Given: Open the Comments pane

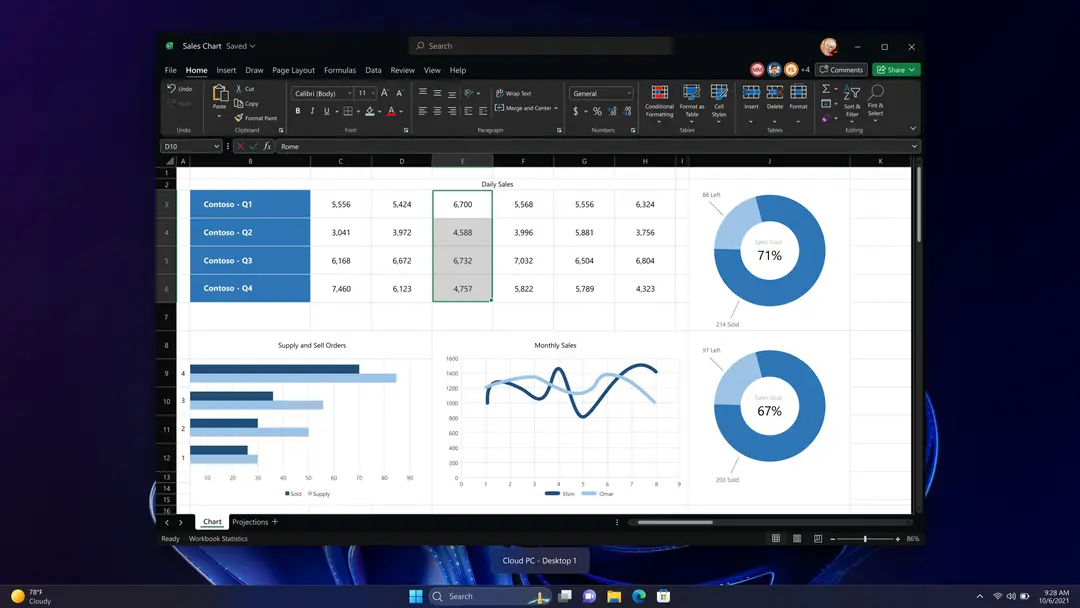Looking at the screenshot, I should [x=841, y=70].
